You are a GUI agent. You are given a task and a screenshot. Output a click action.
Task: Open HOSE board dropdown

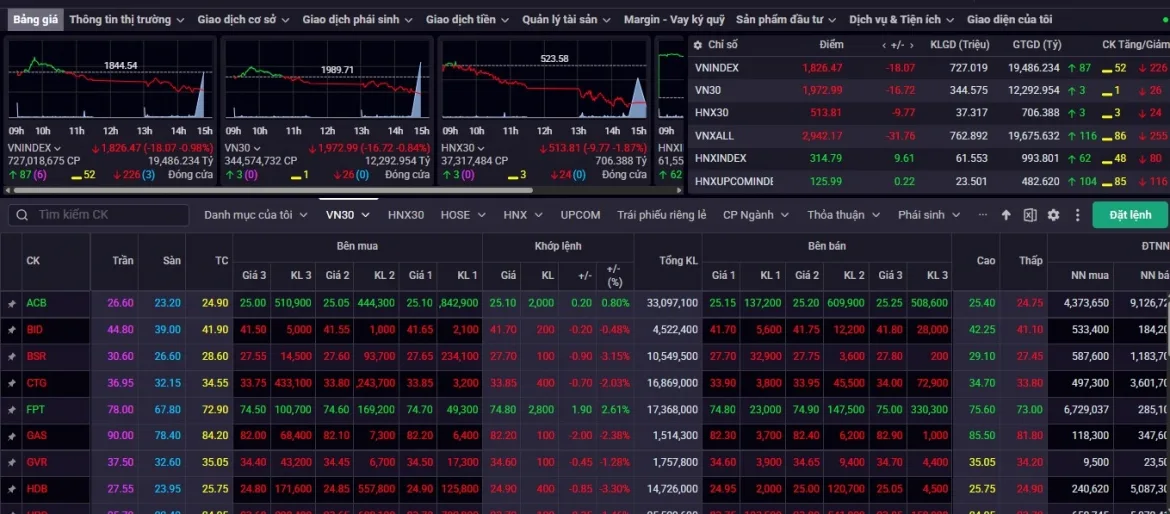(463, 215)
